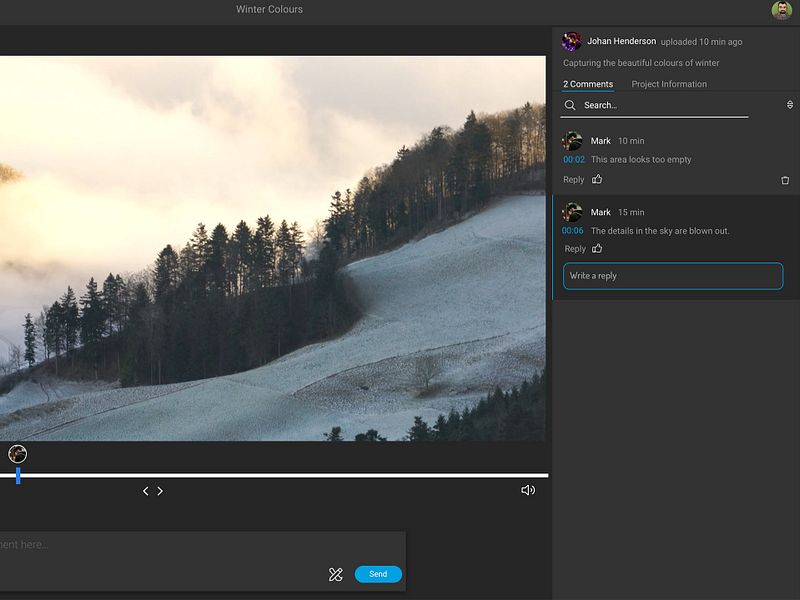Reply to the 'sky are blown out' comment
800x600 pixels.
point(574,249)
